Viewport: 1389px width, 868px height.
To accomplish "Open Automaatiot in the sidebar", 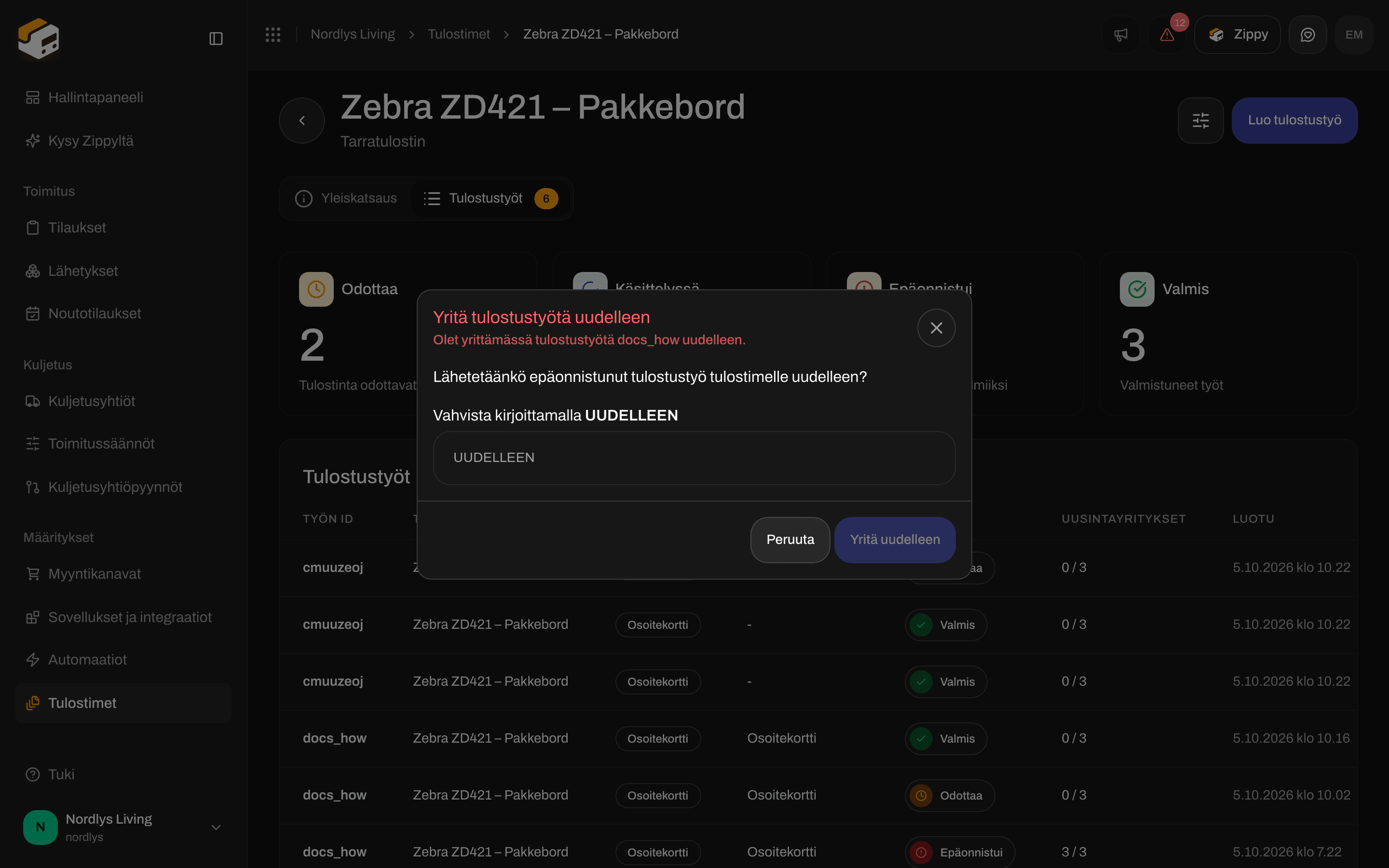I will 123,660.
